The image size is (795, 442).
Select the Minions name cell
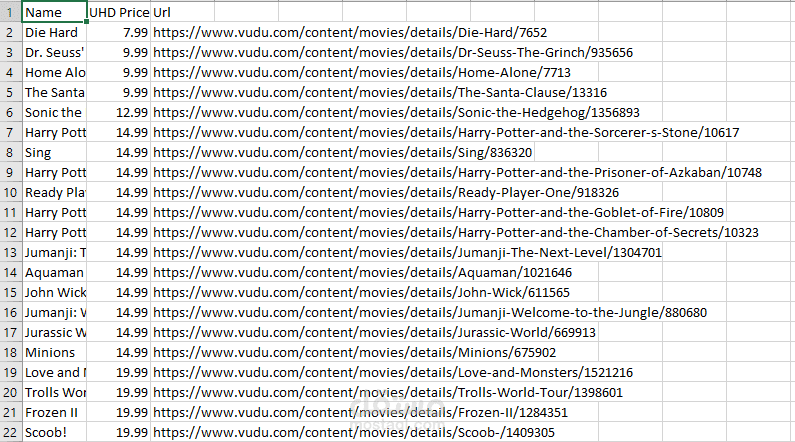54,352
